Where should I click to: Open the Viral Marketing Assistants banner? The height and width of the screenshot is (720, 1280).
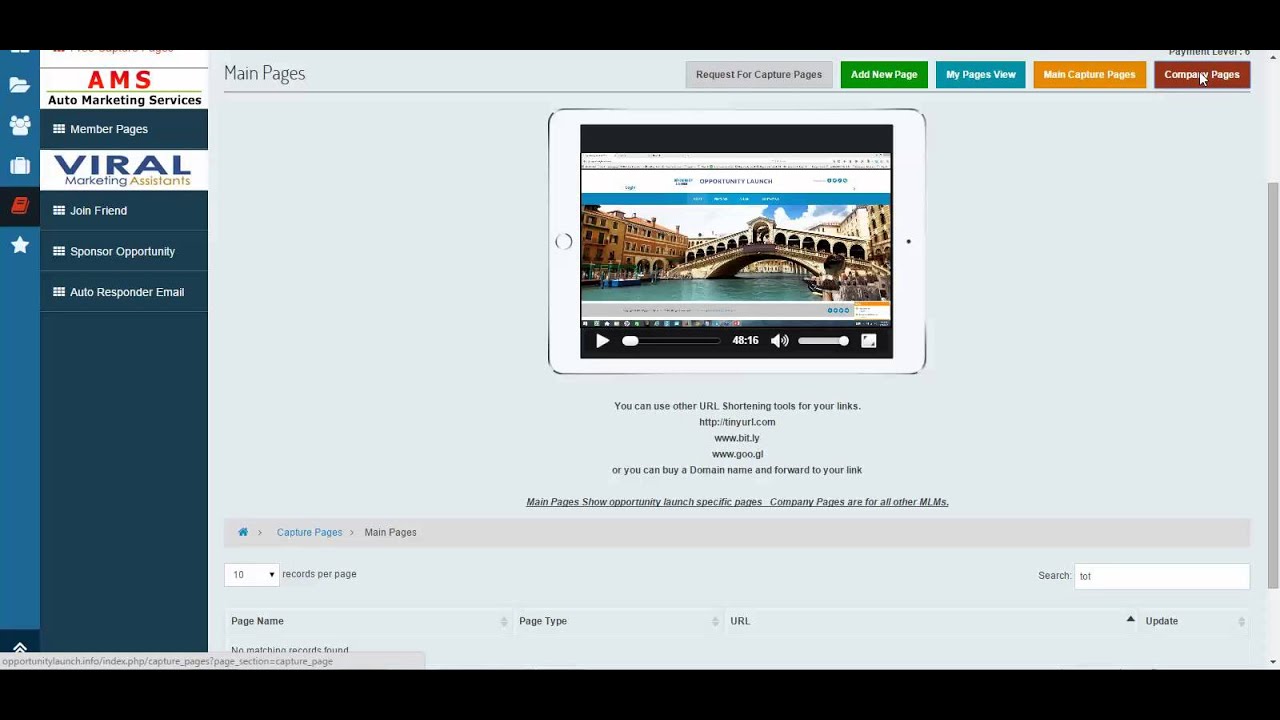124,170
